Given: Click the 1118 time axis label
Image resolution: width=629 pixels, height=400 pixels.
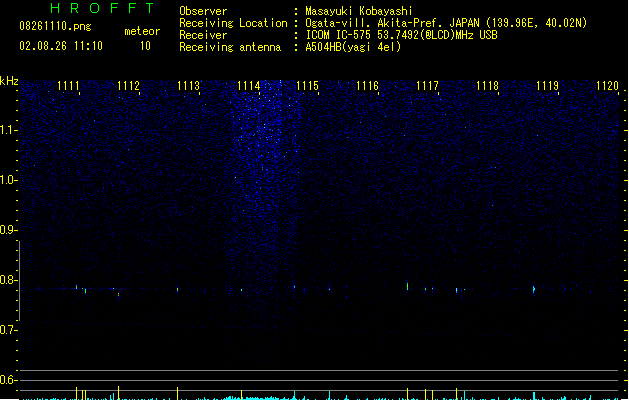Looking at the screenshot, I should [x=487, y=86].
